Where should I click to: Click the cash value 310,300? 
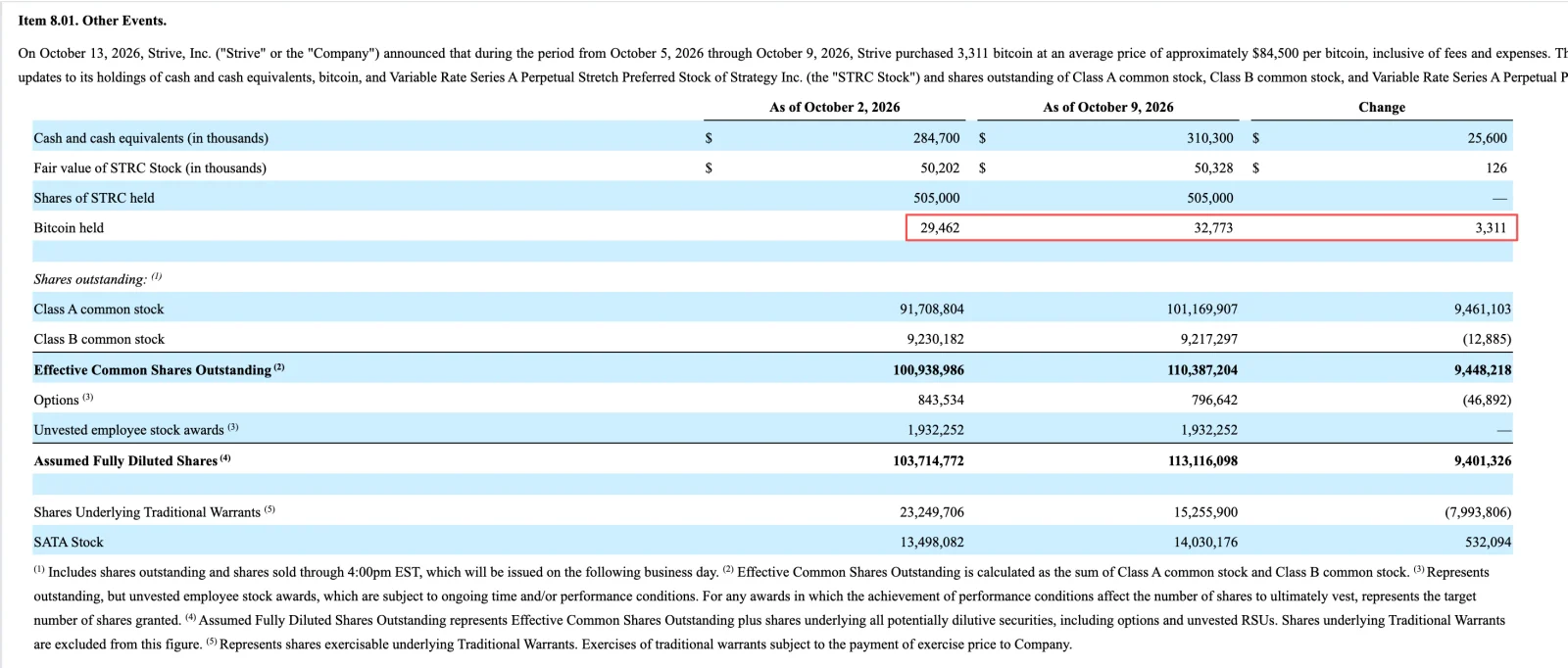point(1210,138)
